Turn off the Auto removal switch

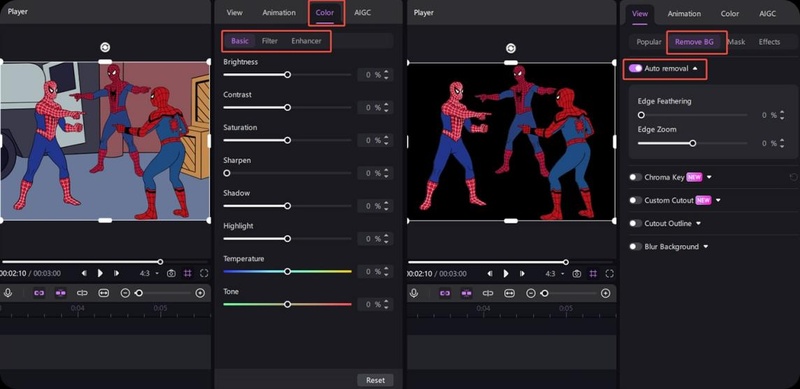(x=635, y=68)
